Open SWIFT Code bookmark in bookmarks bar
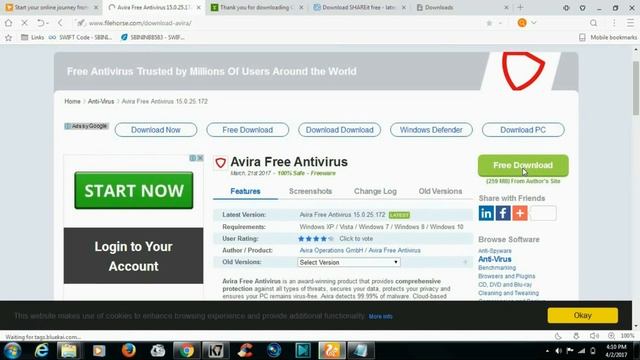This screenshot has height=360, width=640. tap(80, 38)
